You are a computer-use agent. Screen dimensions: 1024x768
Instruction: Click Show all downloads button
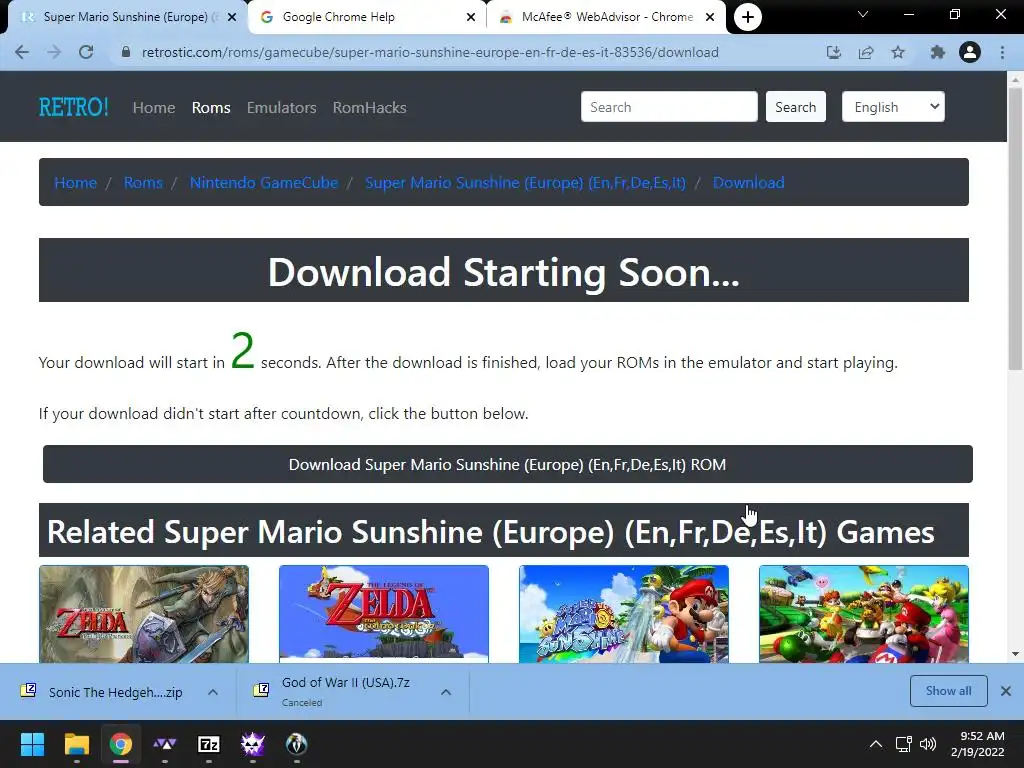948,691
